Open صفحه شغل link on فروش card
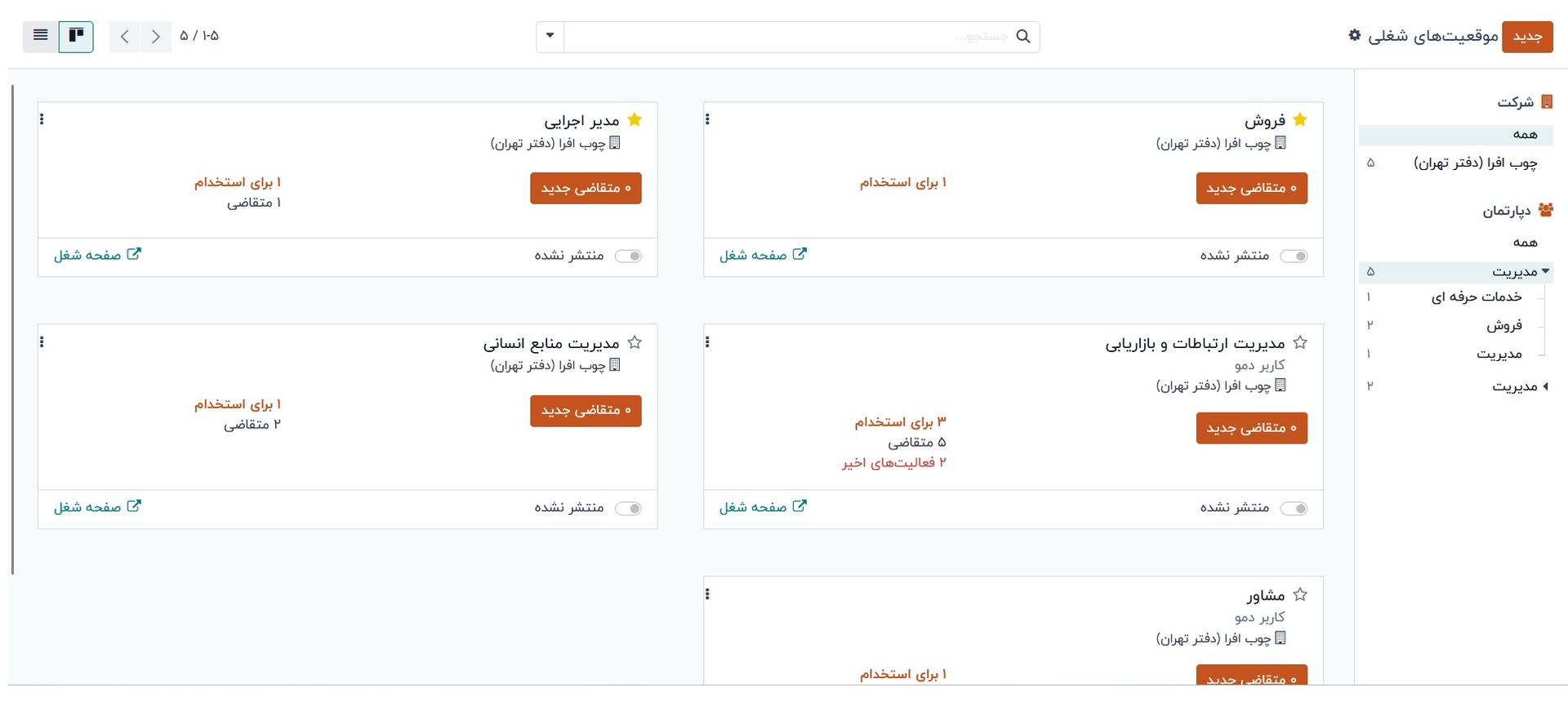Screen dimensions: 1568x705 [763, 255]
